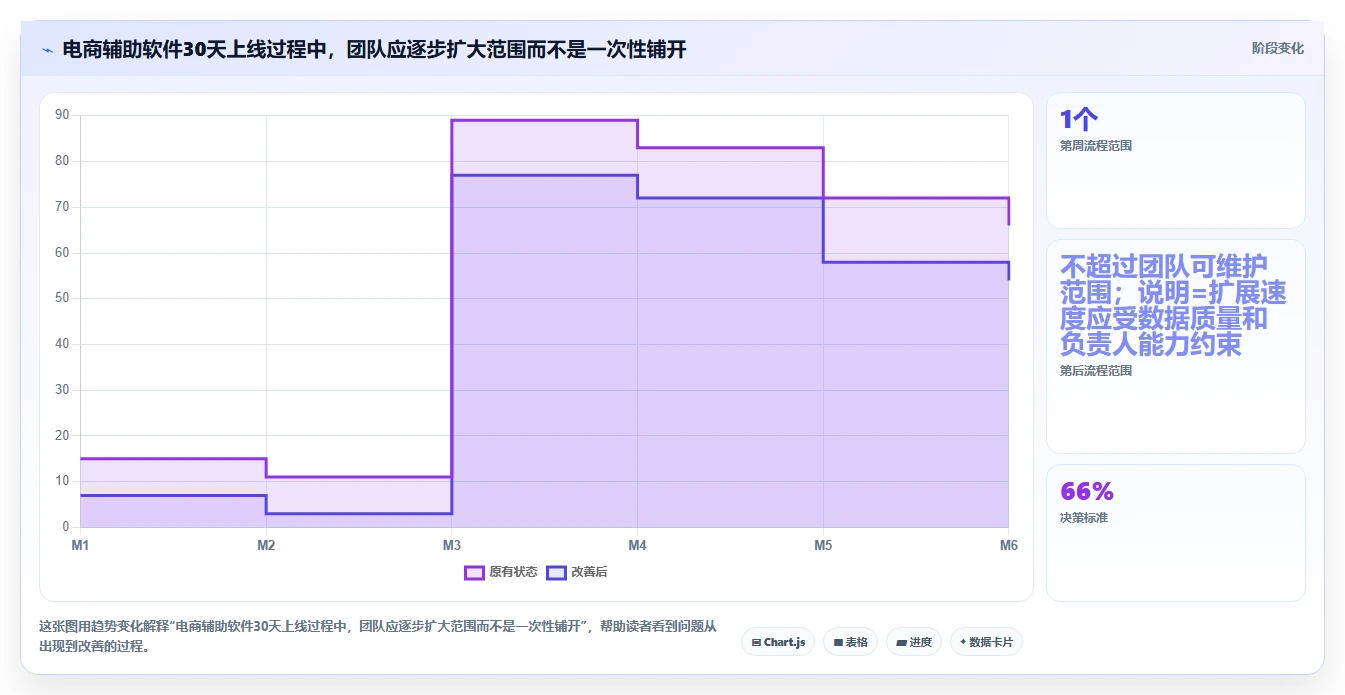
Task: Click the 50 y-axis label
Action: [62, 298]
